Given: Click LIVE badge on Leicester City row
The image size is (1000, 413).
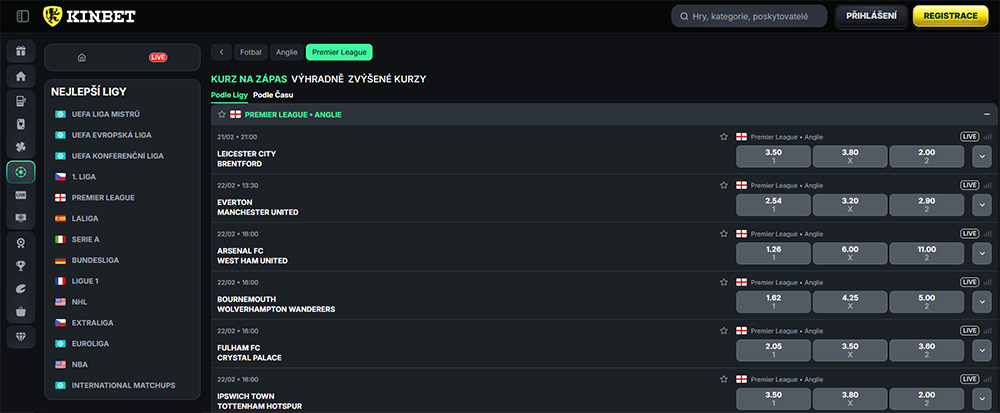Looking at the screenshot, I should (969, 136).
